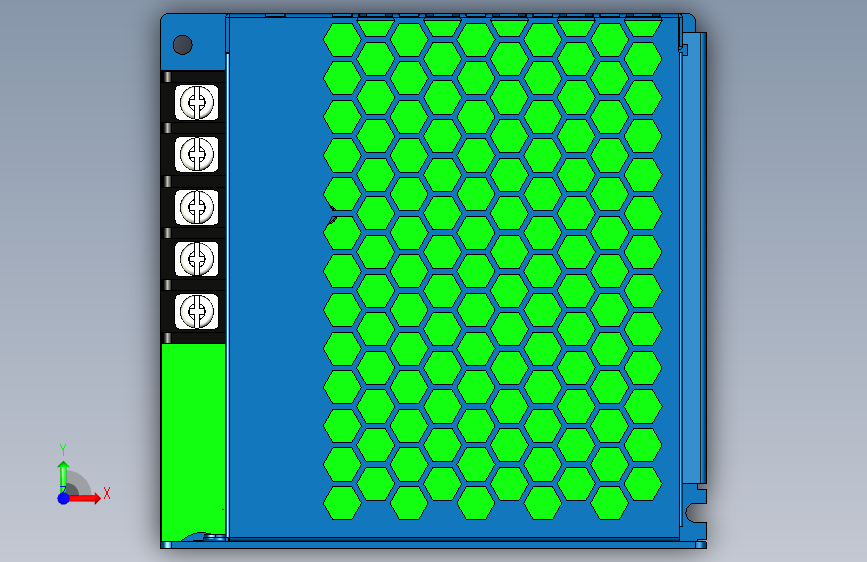Image resolution: width=867 pixels, height=562 pixels.
Task: Click the red X axis arrow of the triad
Action: pos(84,498)
